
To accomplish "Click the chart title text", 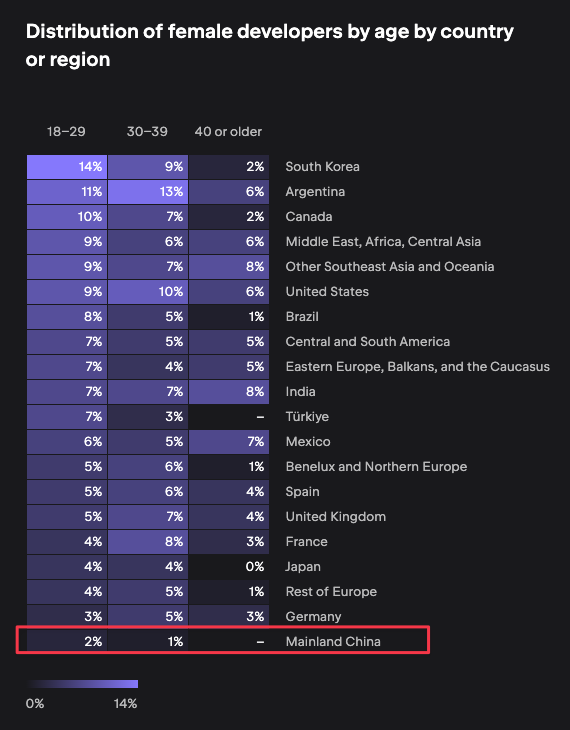I will (270, 45).
